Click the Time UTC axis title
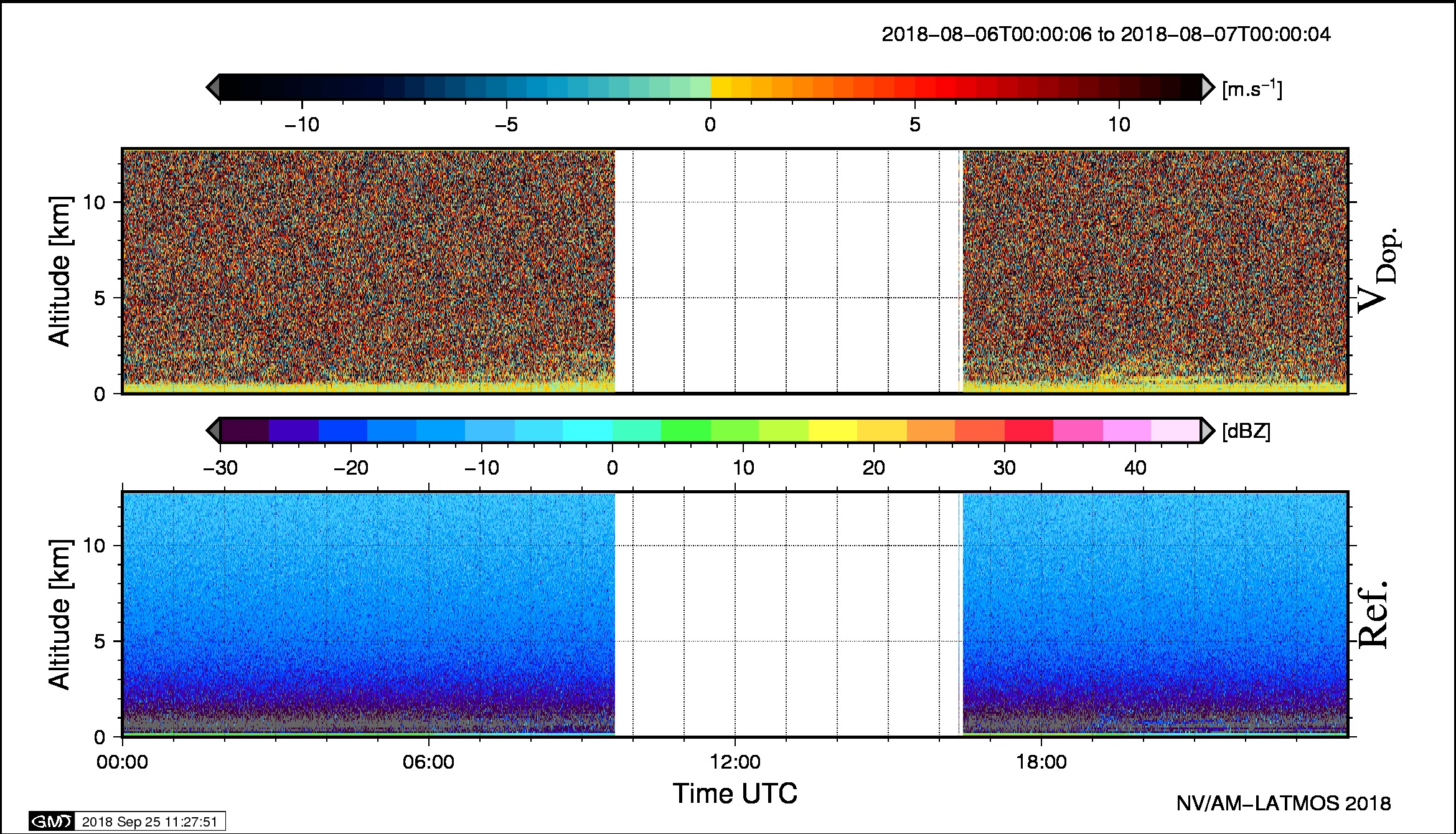This screenshot has height=834, width=1456. point(735,794)
